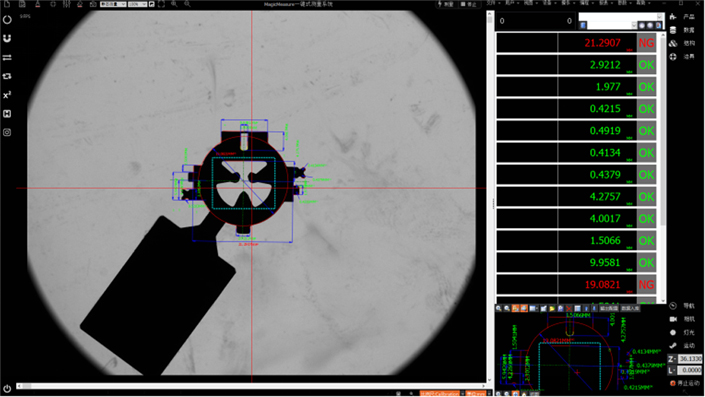Select the magnet snap icon in left sidebar
Image resolution: width=705 pixels, height=397 pixels.
pyautogui.click(x=7, y=39)
